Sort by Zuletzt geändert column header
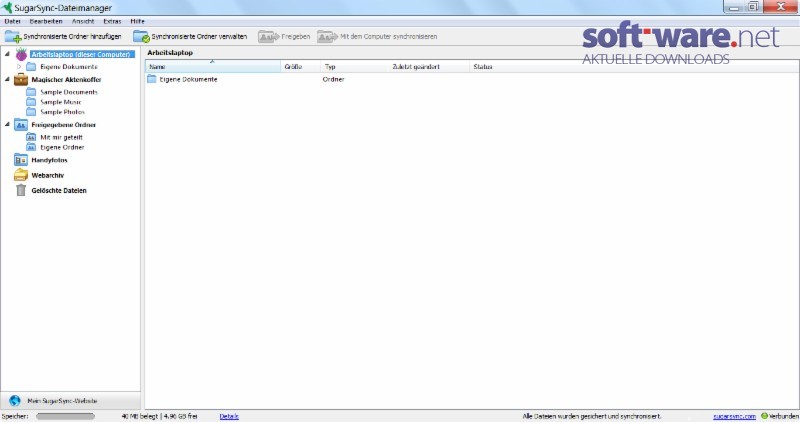 coord(429,67)
